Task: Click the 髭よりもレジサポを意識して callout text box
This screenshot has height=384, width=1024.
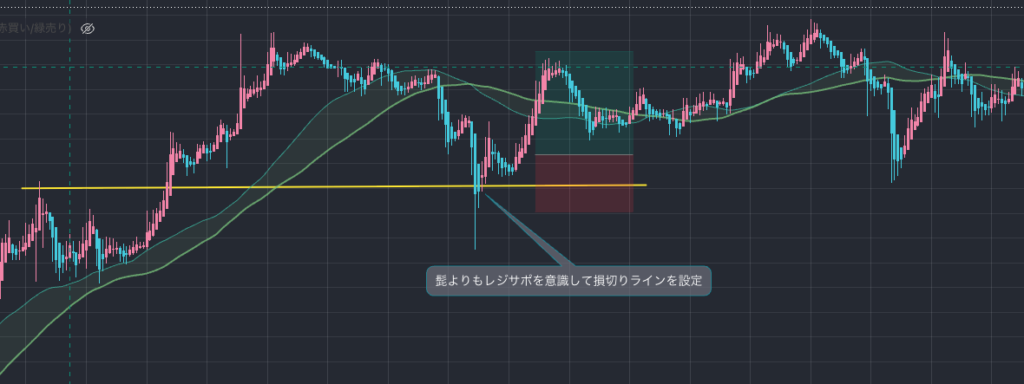Action: click(x=568, y=281)
